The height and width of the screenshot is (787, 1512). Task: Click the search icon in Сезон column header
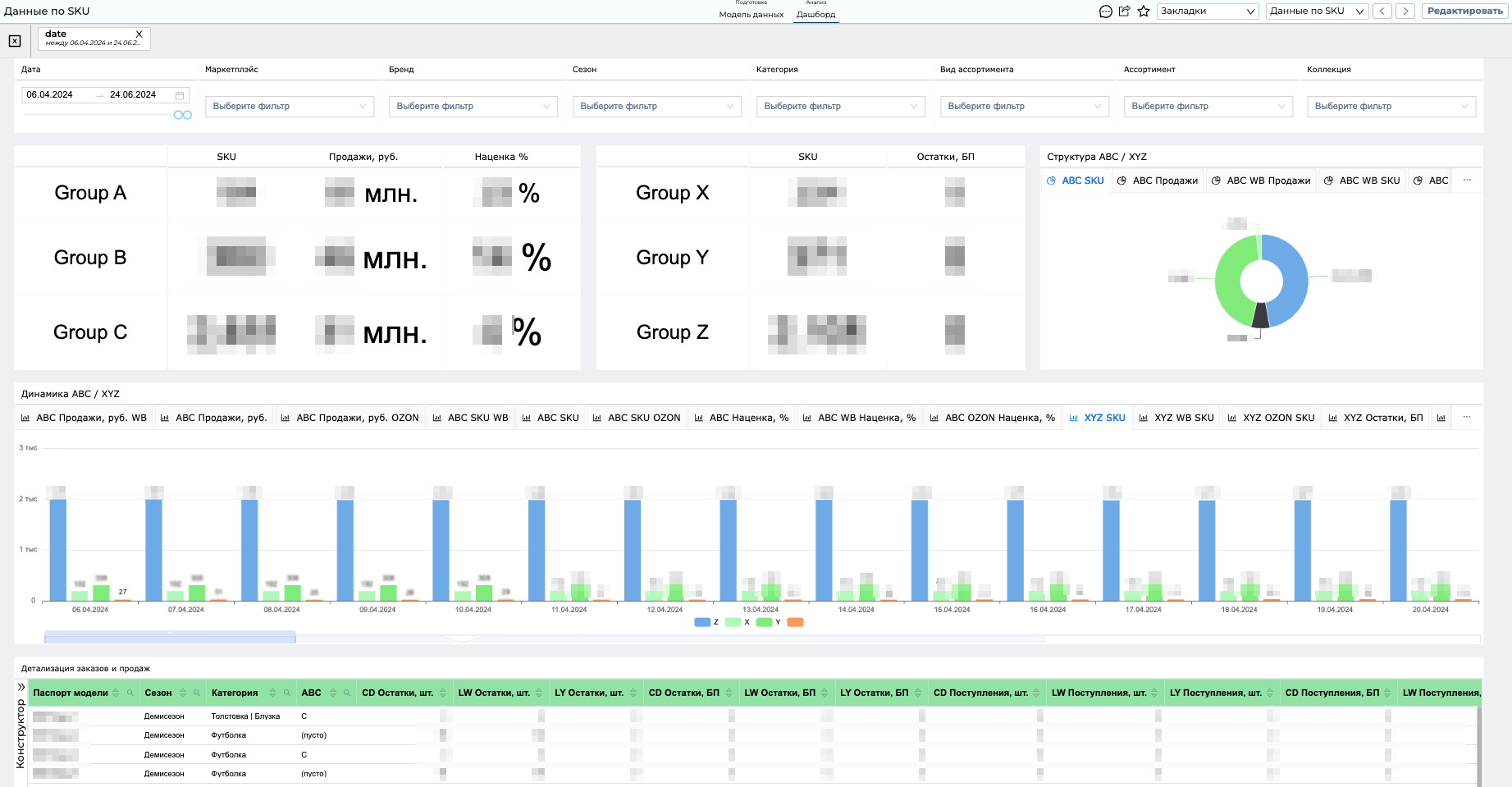pyautogui.click(x=197, y=693)
